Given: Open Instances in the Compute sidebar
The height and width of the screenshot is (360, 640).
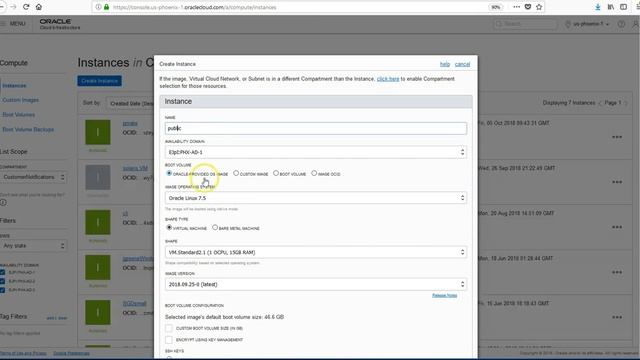Looking at the screenshot, I should 14,86.
